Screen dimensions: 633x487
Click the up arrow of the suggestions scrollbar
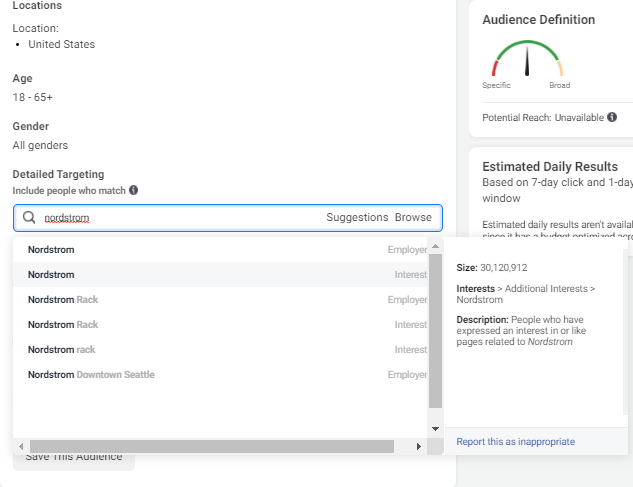click(435, 246)
